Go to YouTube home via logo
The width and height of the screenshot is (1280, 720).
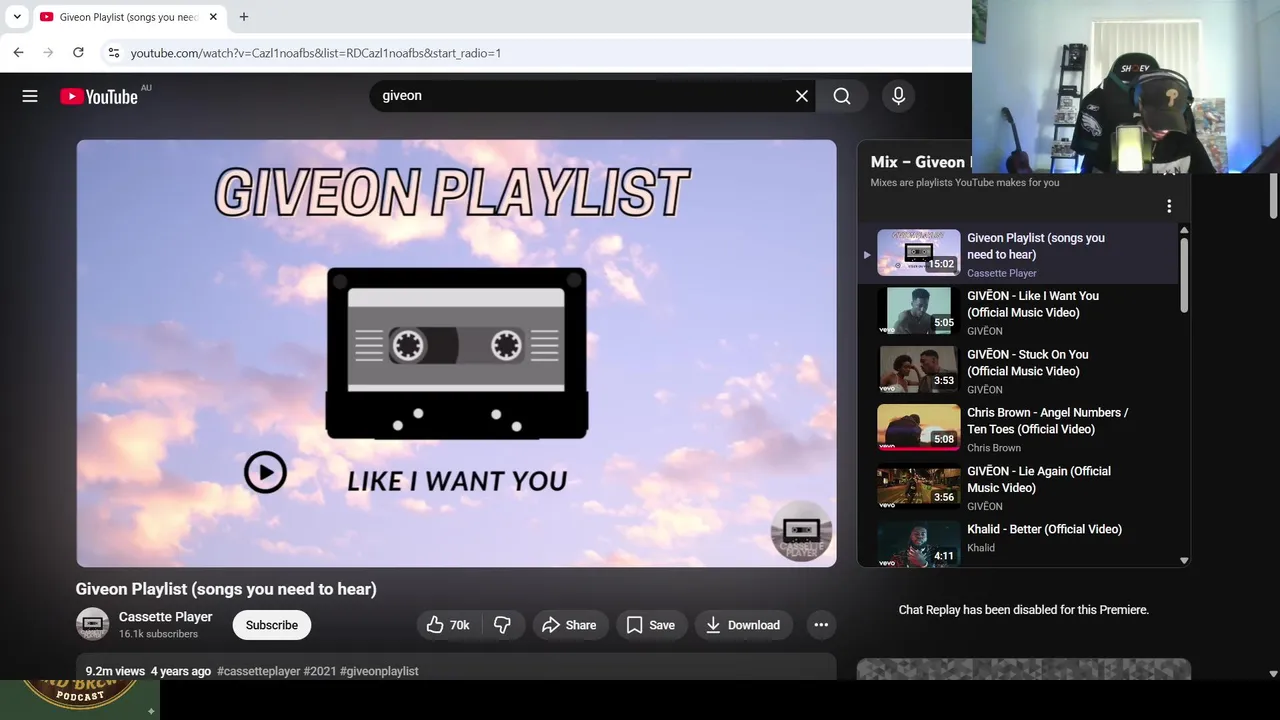pos(98,96)
